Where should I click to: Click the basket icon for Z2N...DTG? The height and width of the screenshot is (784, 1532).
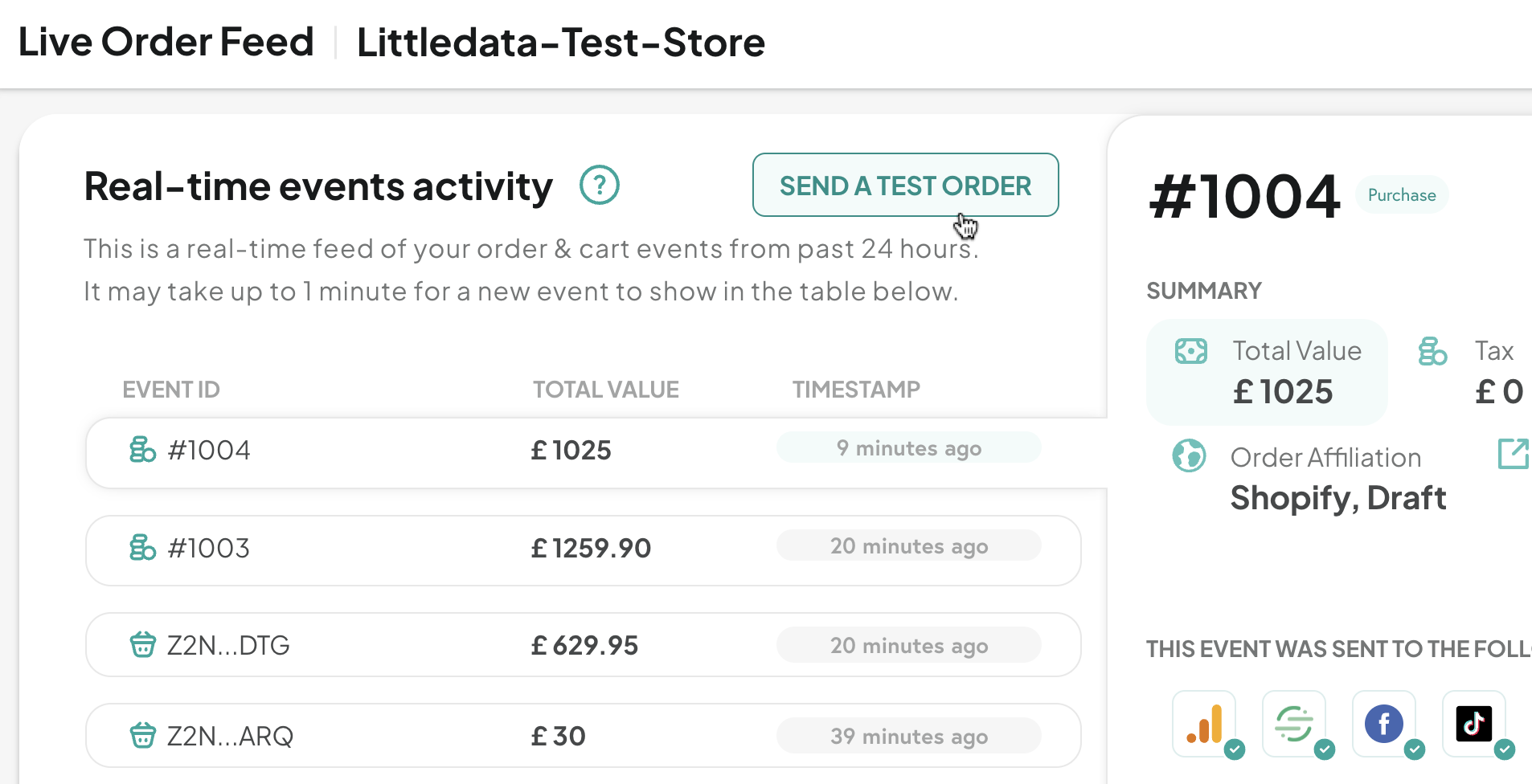pyautogui.click(x=143, y=644)
